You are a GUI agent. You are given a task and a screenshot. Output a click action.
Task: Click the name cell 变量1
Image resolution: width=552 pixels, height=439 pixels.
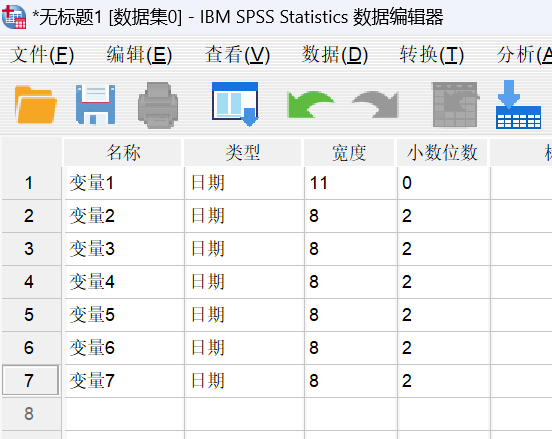click(x=125, y=183)
